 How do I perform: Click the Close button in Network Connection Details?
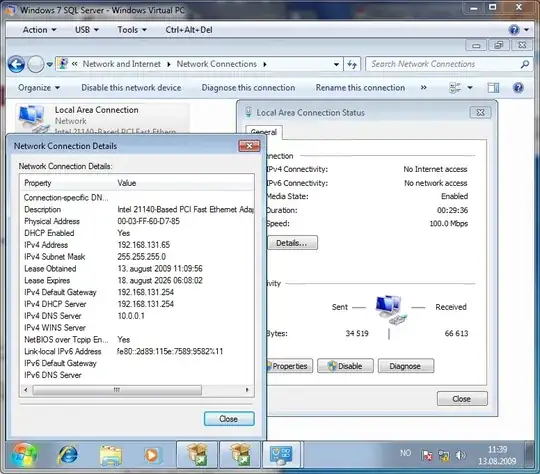(229, 419)
